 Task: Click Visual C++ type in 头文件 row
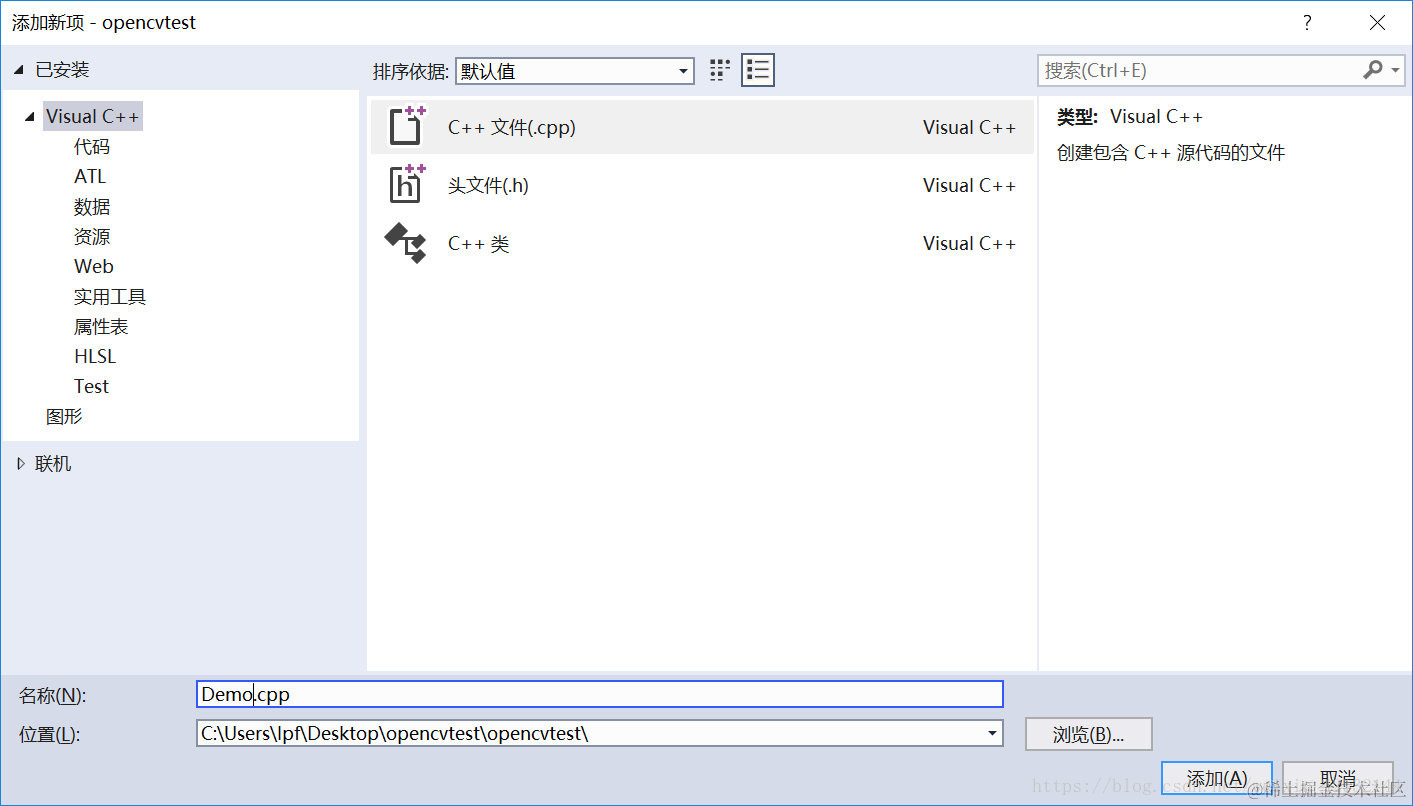click(x=969, y=185)
